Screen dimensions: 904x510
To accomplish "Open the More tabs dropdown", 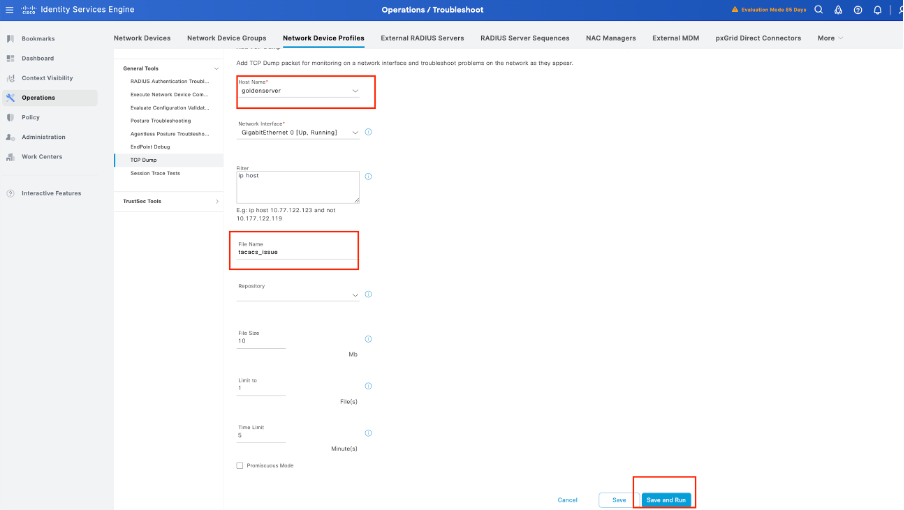I will click(830, 38).
